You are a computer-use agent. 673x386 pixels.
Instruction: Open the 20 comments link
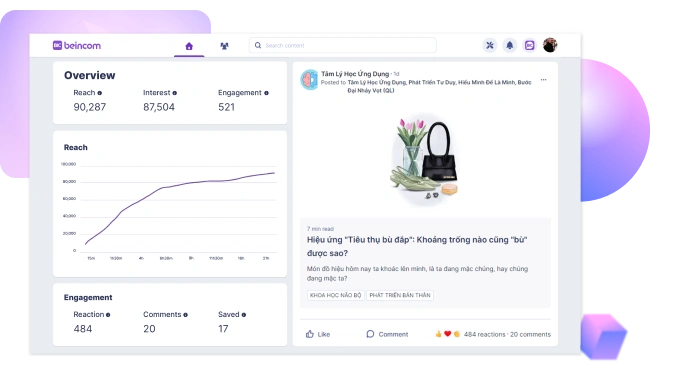click(x=530, y=334)
